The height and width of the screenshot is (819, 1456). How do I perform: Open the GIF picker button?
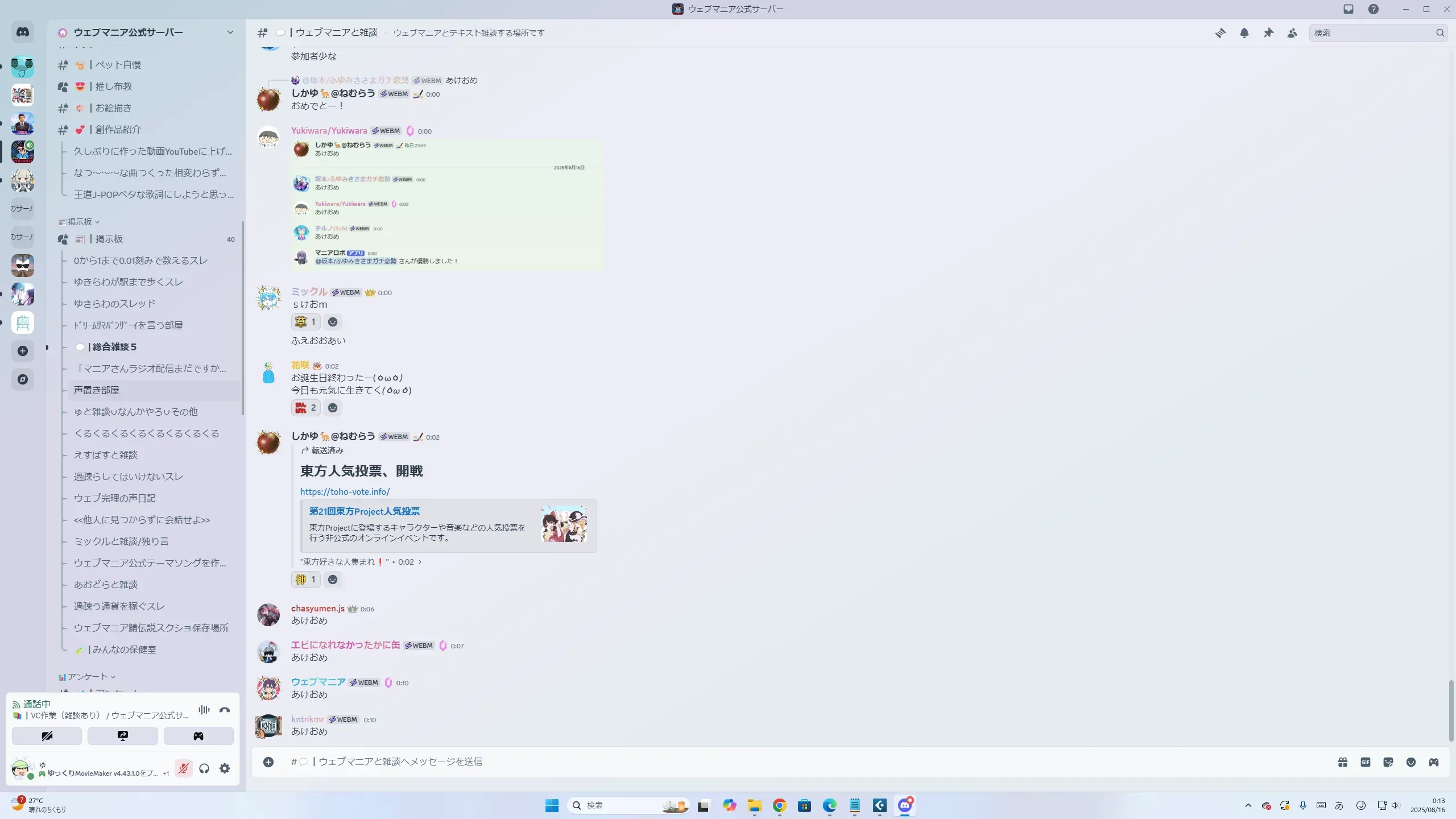click(x=1366, y=762)
